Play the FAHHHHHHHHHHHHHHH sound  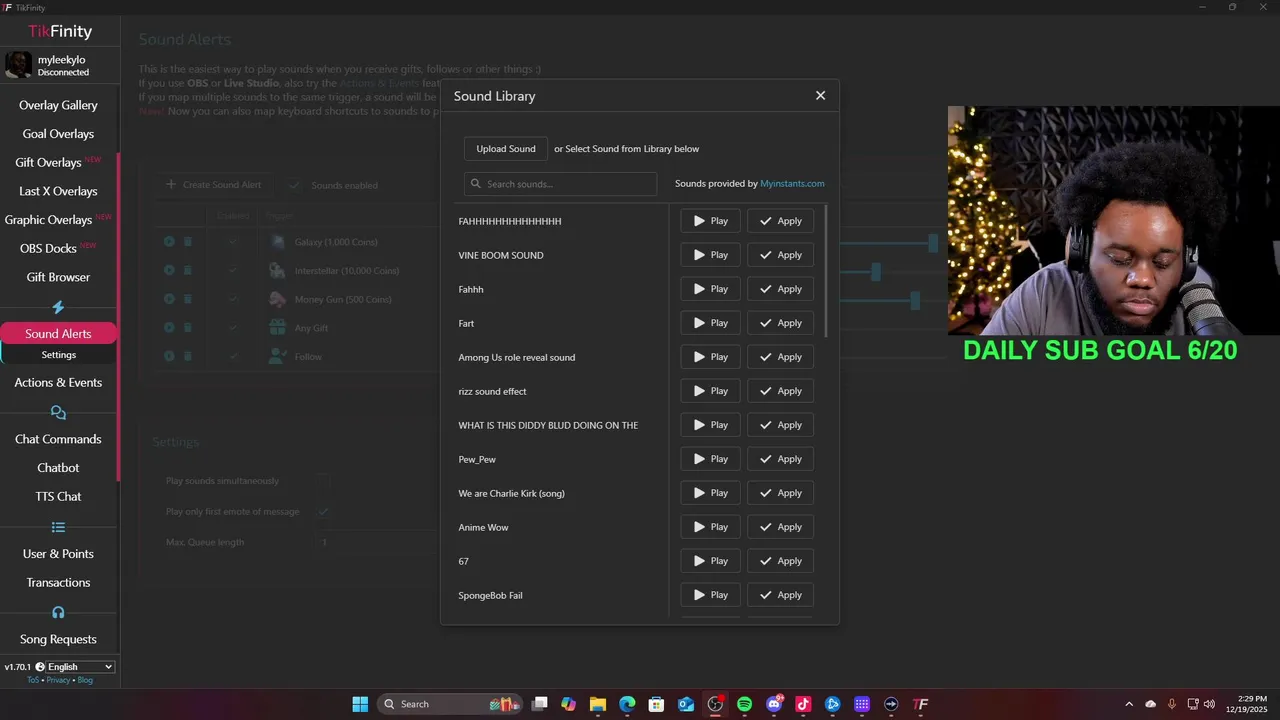point(711,221)
